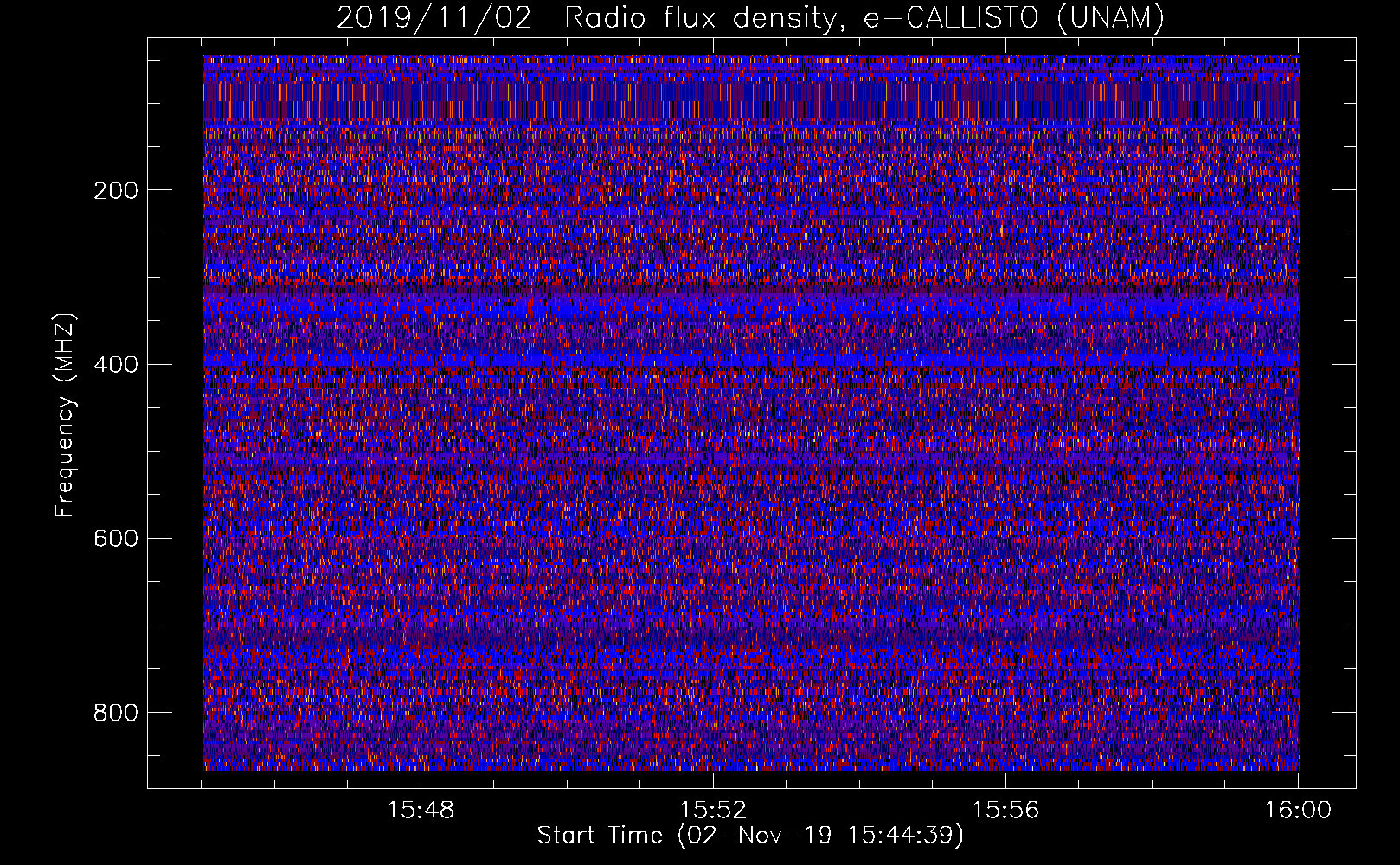Click the 15:52 time tick label
1400x865 pixels.
pyautogui.click(x=713, y=811)
